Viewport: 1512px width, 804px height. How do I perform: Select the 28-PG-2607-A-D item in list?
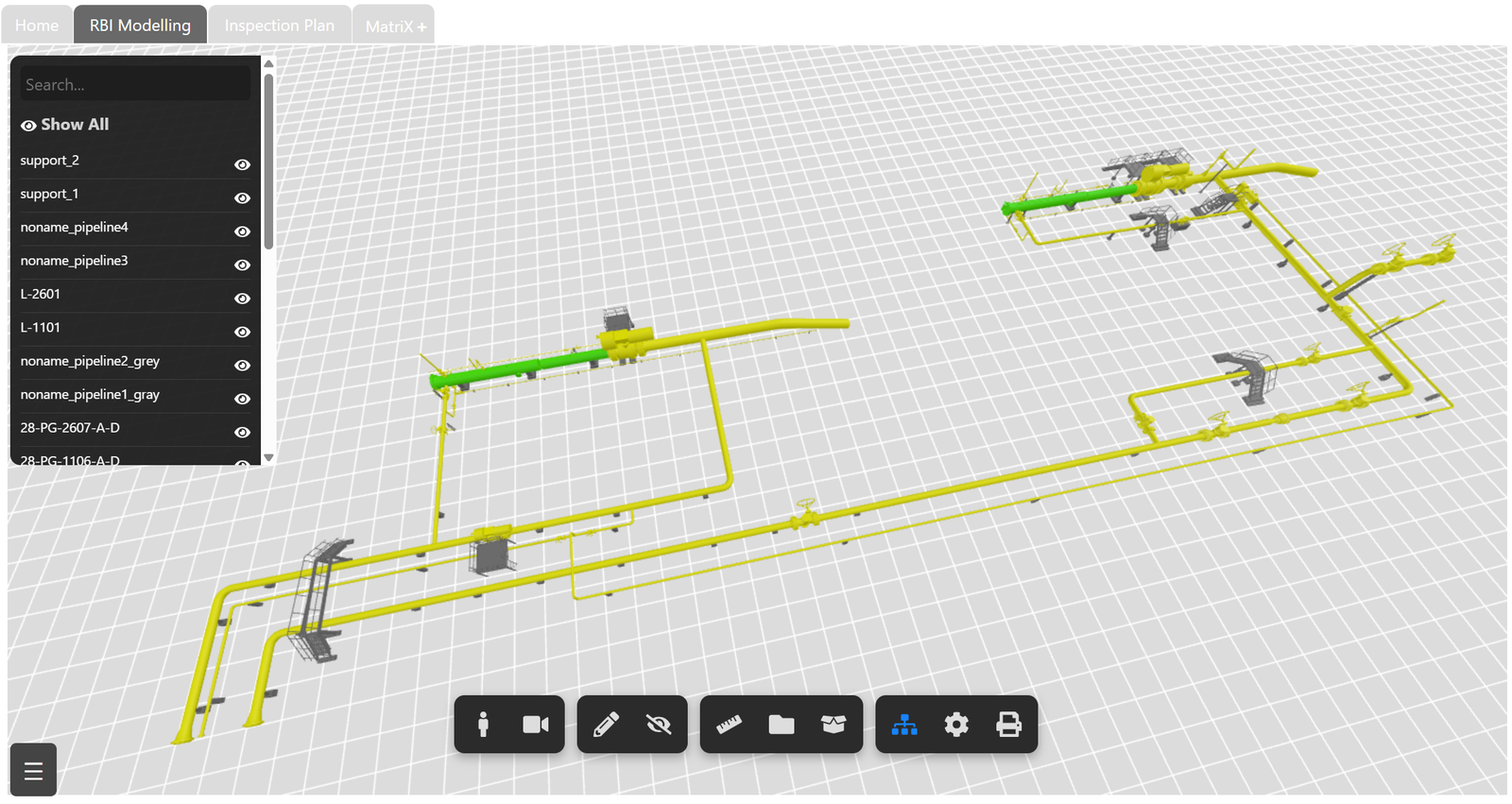point(70,428)
